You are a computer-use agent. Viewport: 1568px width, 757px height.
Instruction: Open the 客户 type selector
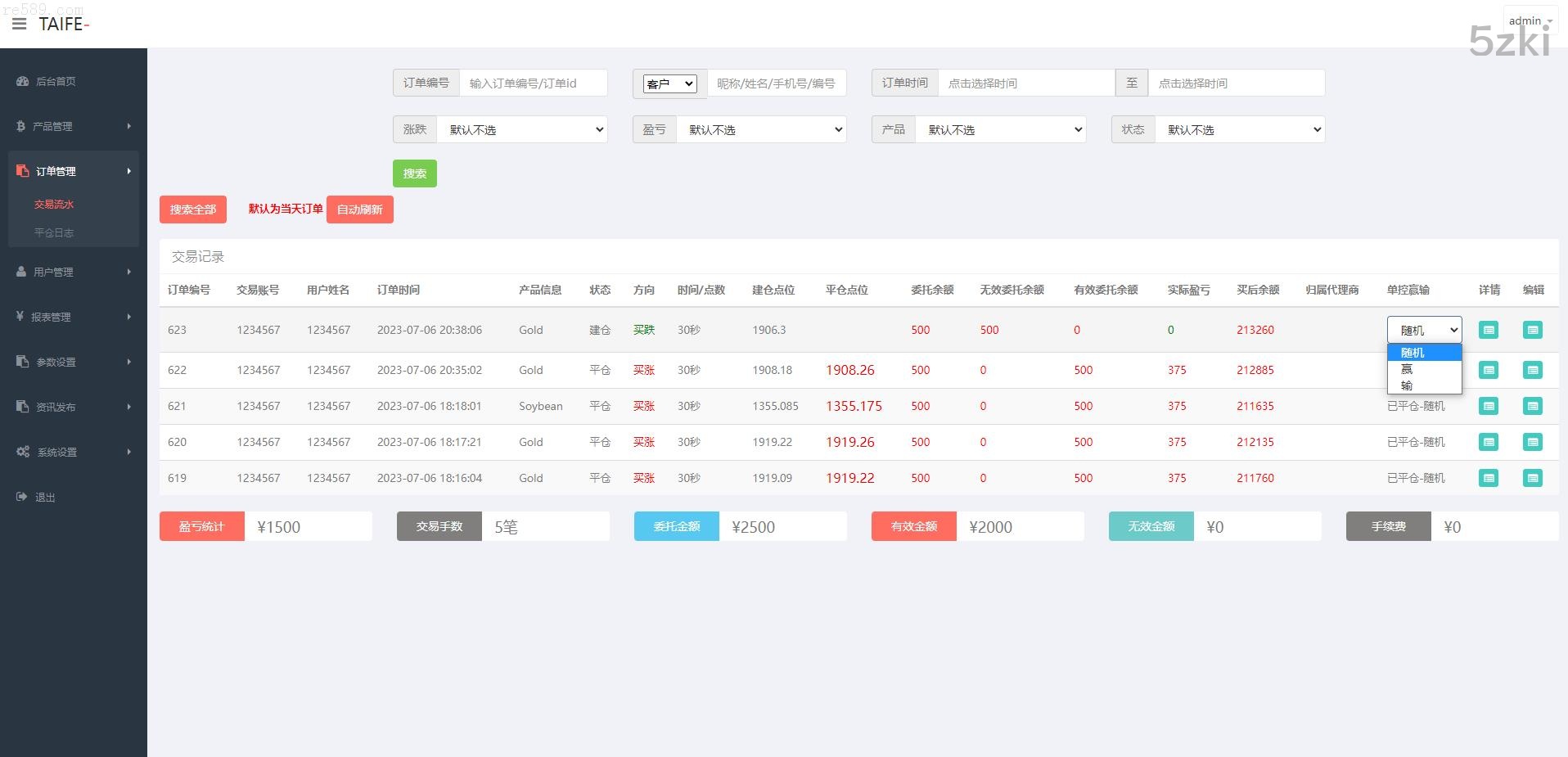(669, 83)
